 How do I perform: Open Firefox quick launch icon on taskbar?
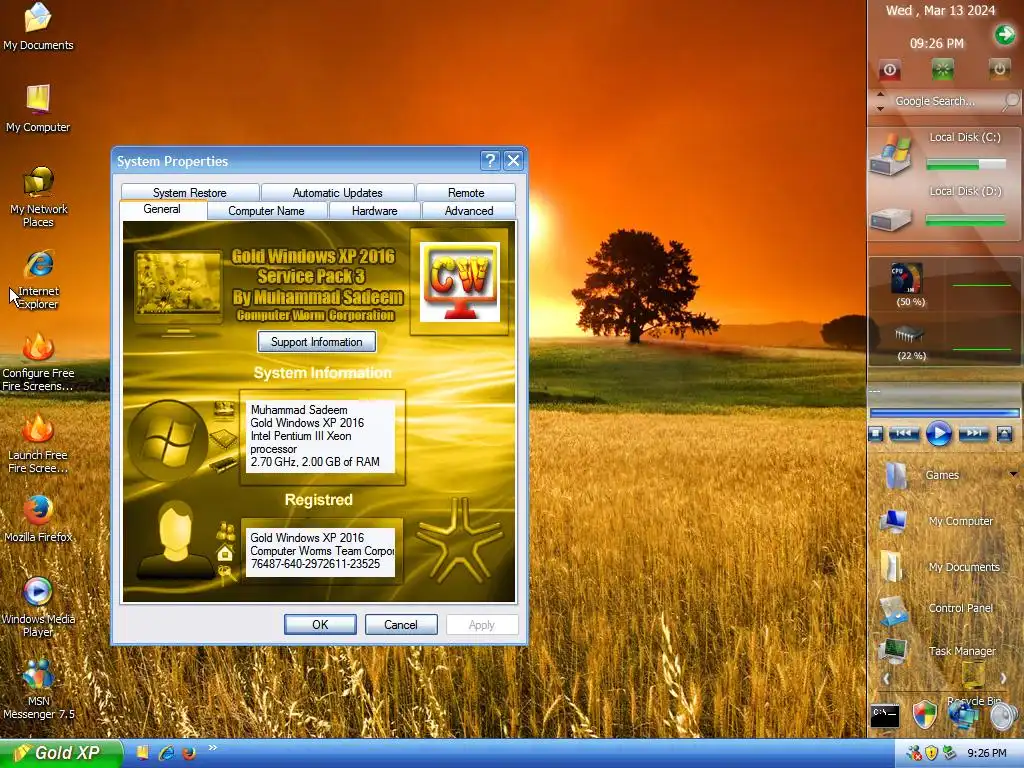pos(189,753)
